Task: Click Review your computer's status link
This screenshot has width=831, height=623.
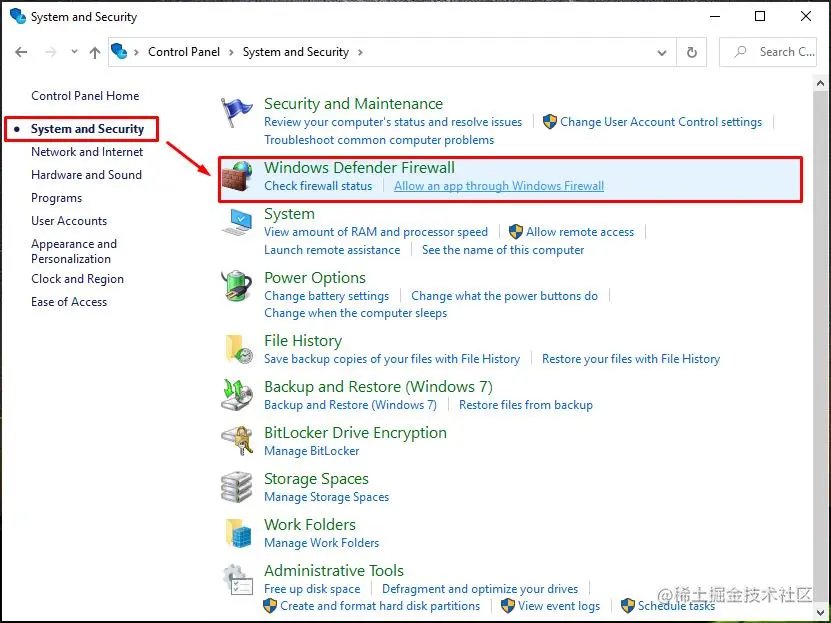Action: [393, 122]
